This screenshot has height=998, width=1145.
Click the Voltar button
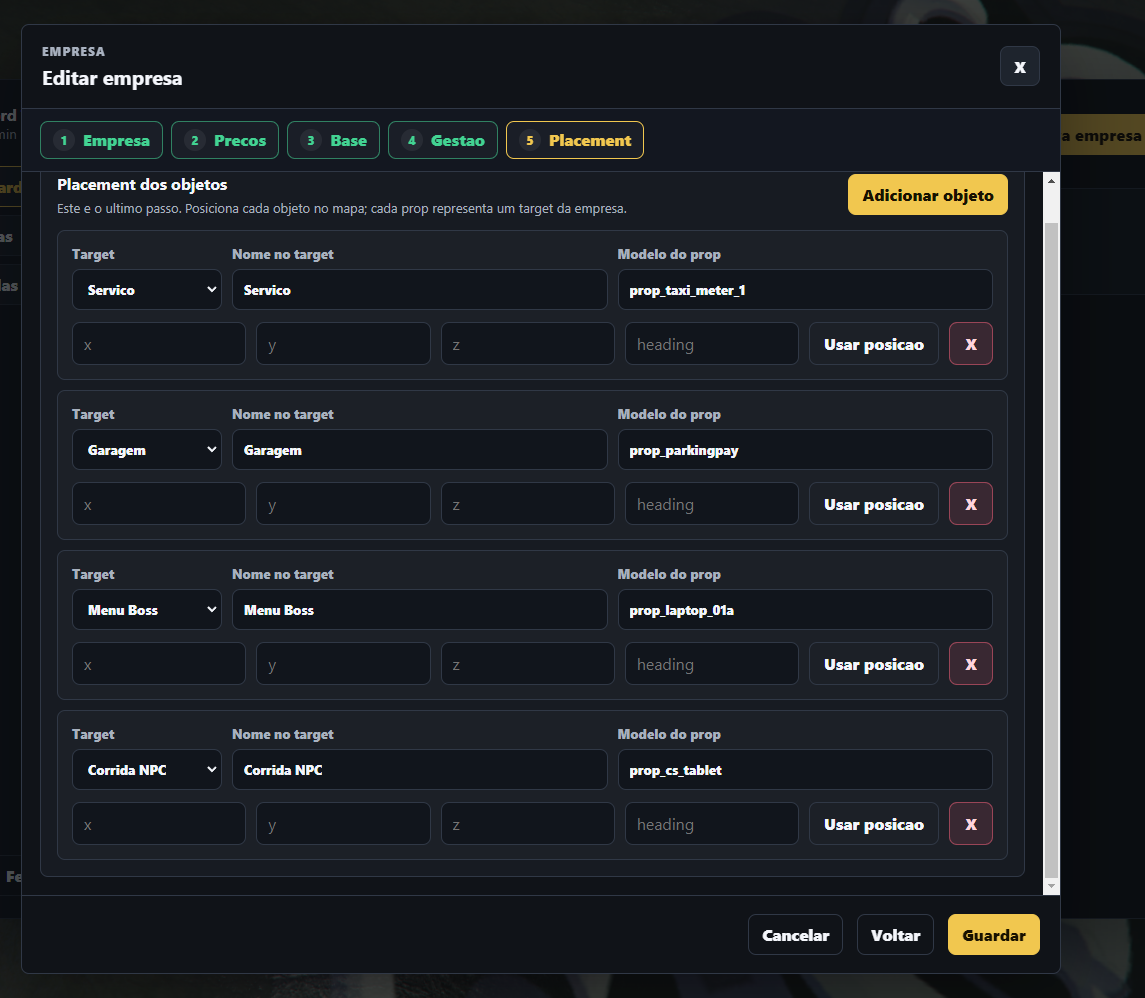point(895,934)
